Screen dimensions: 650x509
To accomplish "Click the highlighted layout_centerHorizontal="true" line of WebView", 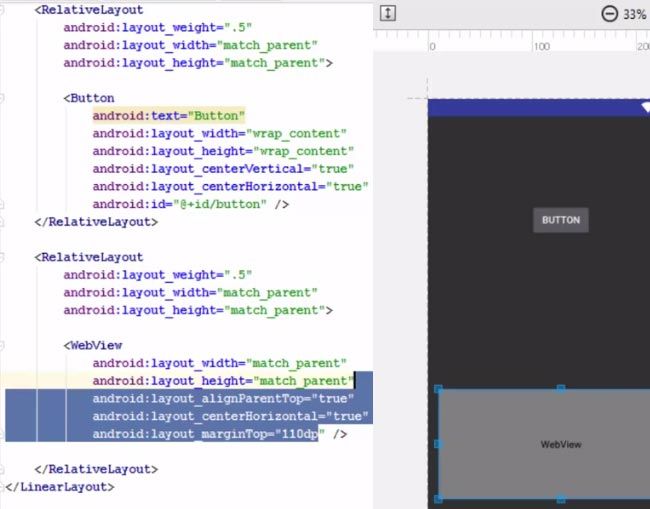I will (x=230, y=416).
